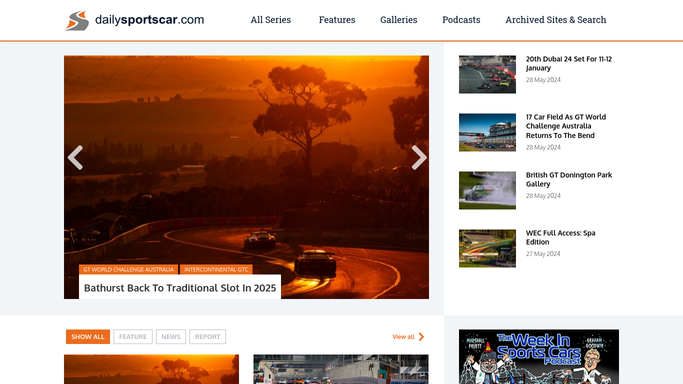The height and width of the screenshot is (384, 683).
Task: Open the 20th Dubai 24 article thumbnail
Action: (x=487, y=74)
